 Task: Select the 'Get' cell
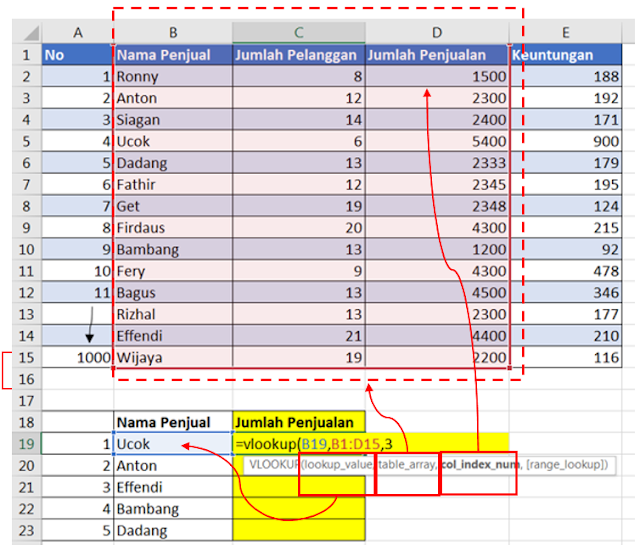tap(173, 206)
